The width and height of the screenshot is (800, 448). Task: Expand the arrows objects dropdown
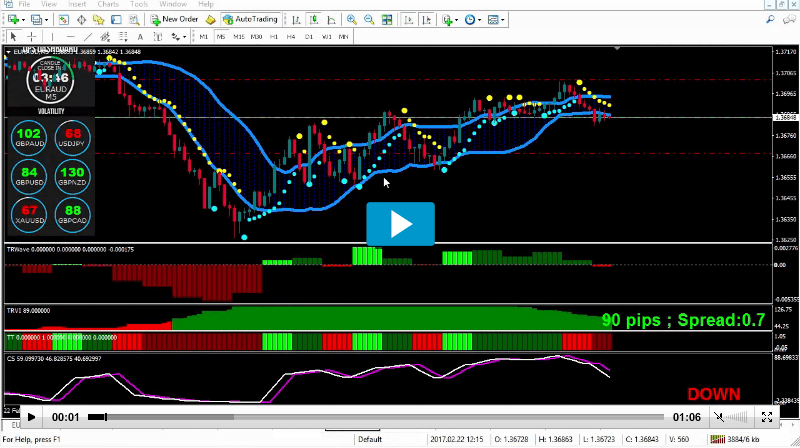pos(184,37)
